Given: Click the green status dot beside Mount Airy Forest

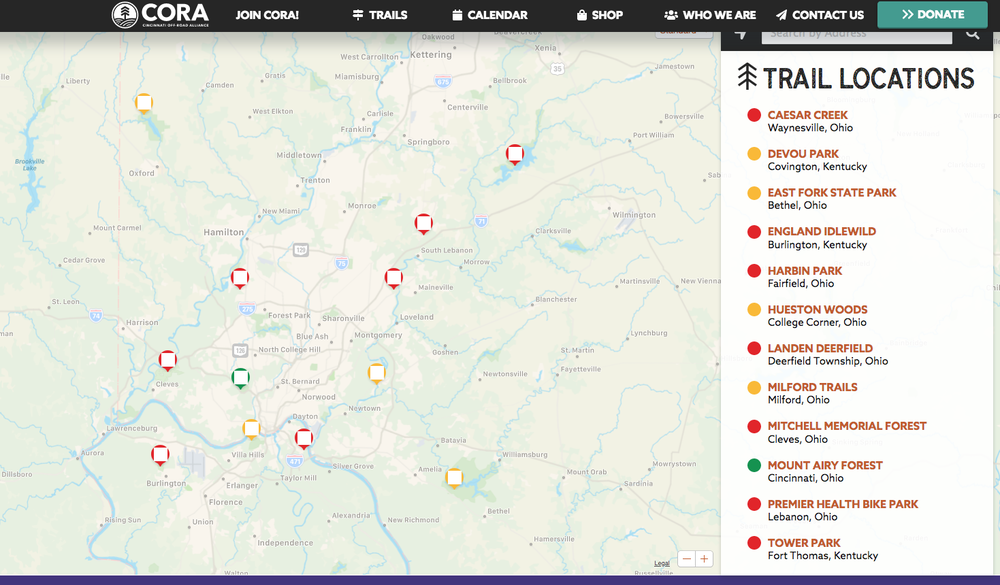Looking at the screenshot, I should pyautogui.click(x=754, y=465).
